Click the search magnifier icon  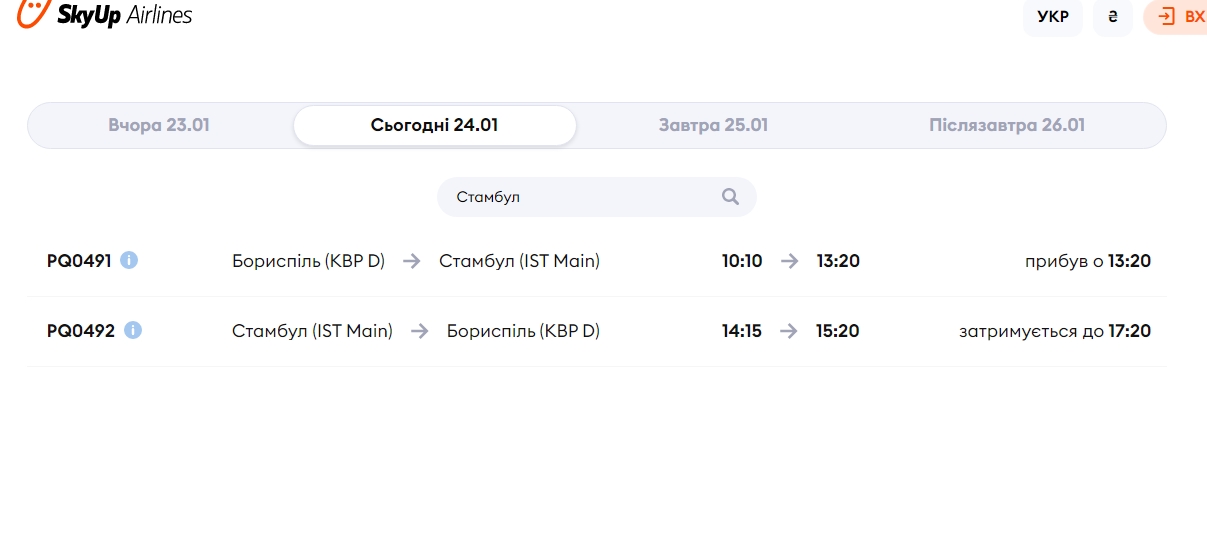click(x=730, y=197)
